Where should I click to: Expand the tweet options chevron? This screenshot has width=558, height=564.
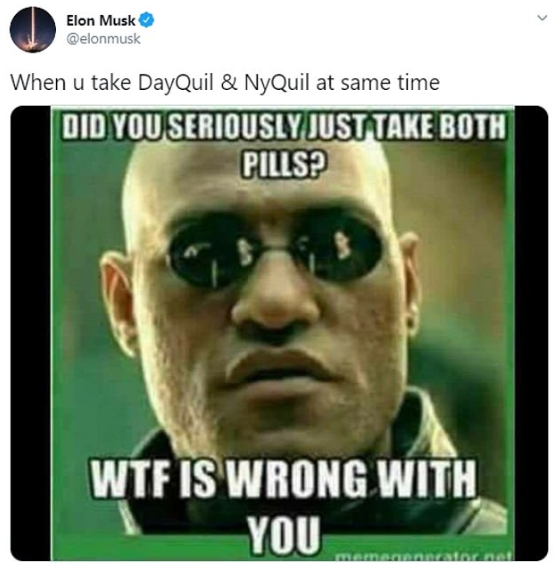click(542, 17)
